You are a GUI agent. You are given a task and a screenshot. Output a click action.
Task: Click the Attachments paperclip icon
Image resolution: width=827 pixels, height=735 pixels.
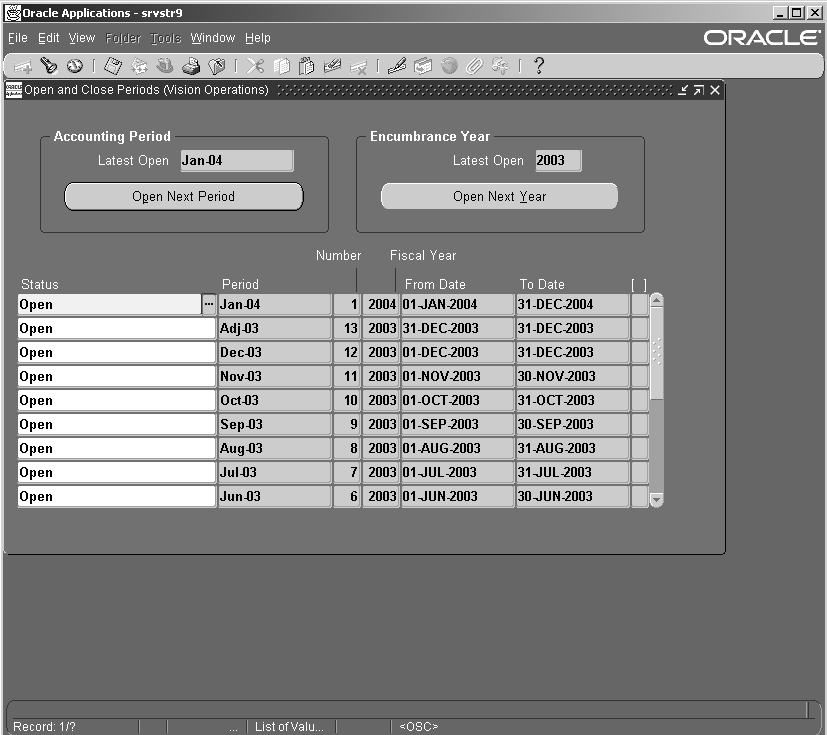click(474, 66)
